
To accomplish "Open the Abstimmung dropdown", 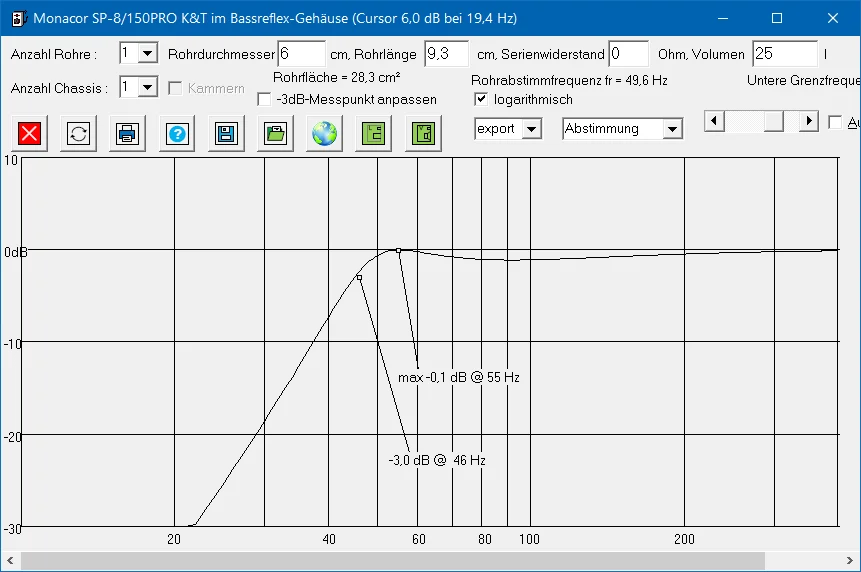I will pyautogui.click(x=672, y=129).
